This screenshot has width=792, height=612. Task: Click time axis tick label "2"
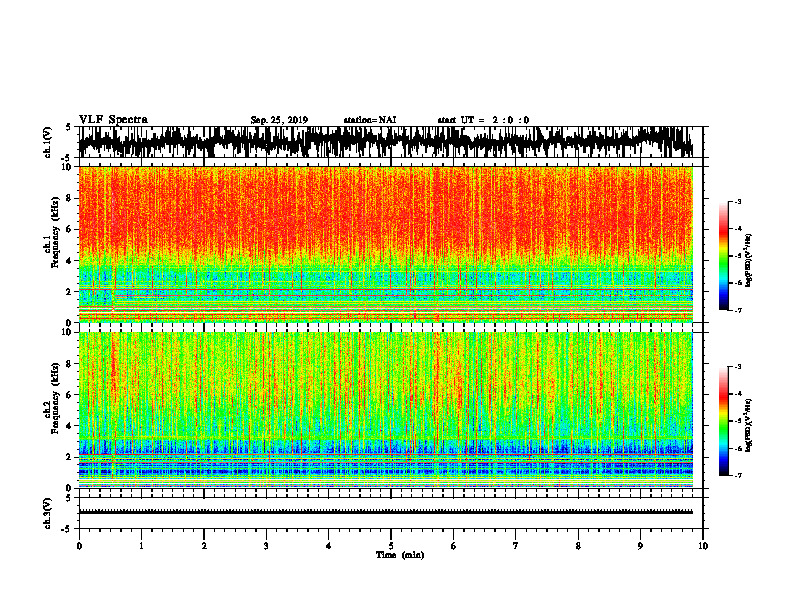pos(204,546)
